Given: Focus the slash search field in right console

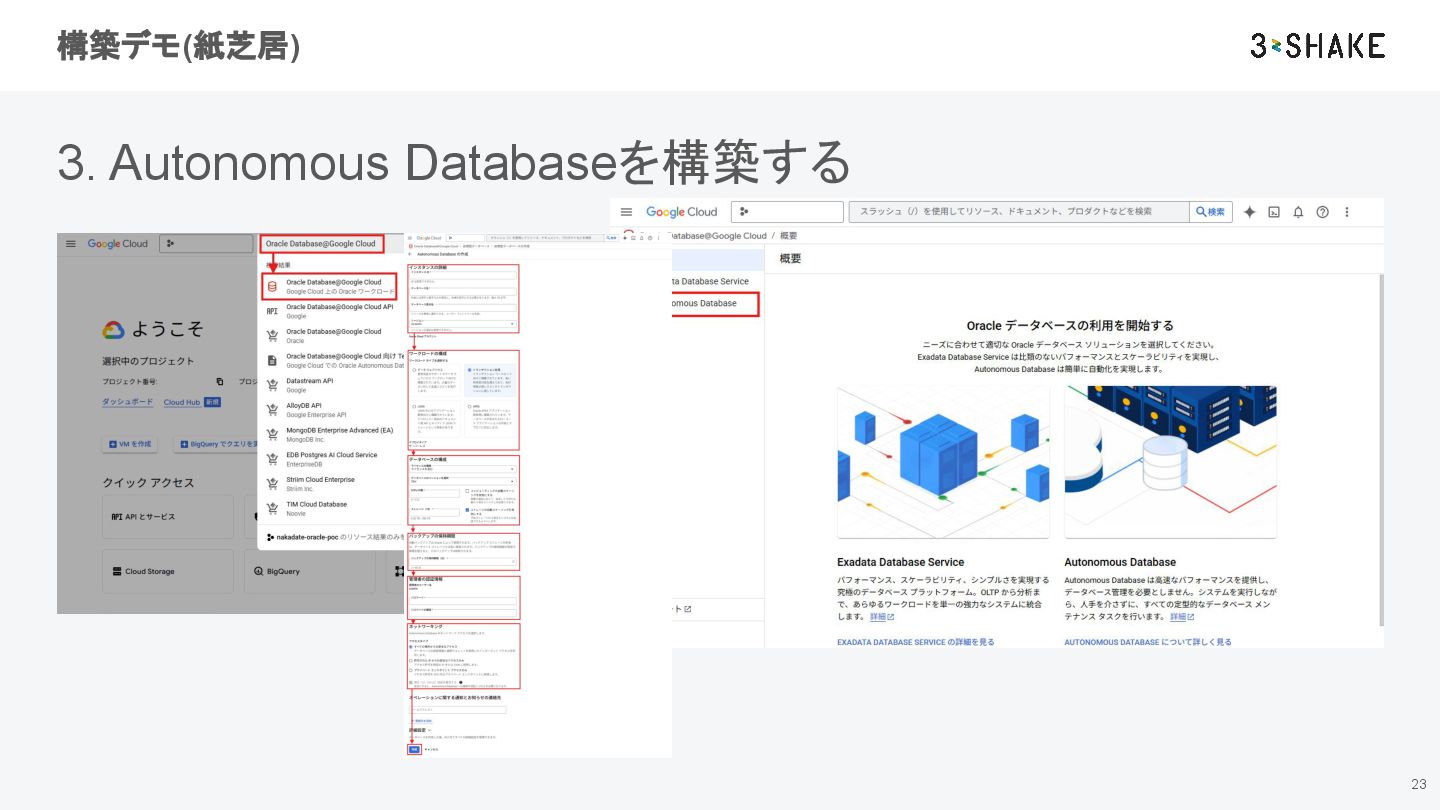Looking at the screenshot, I should click(1018, 212).
